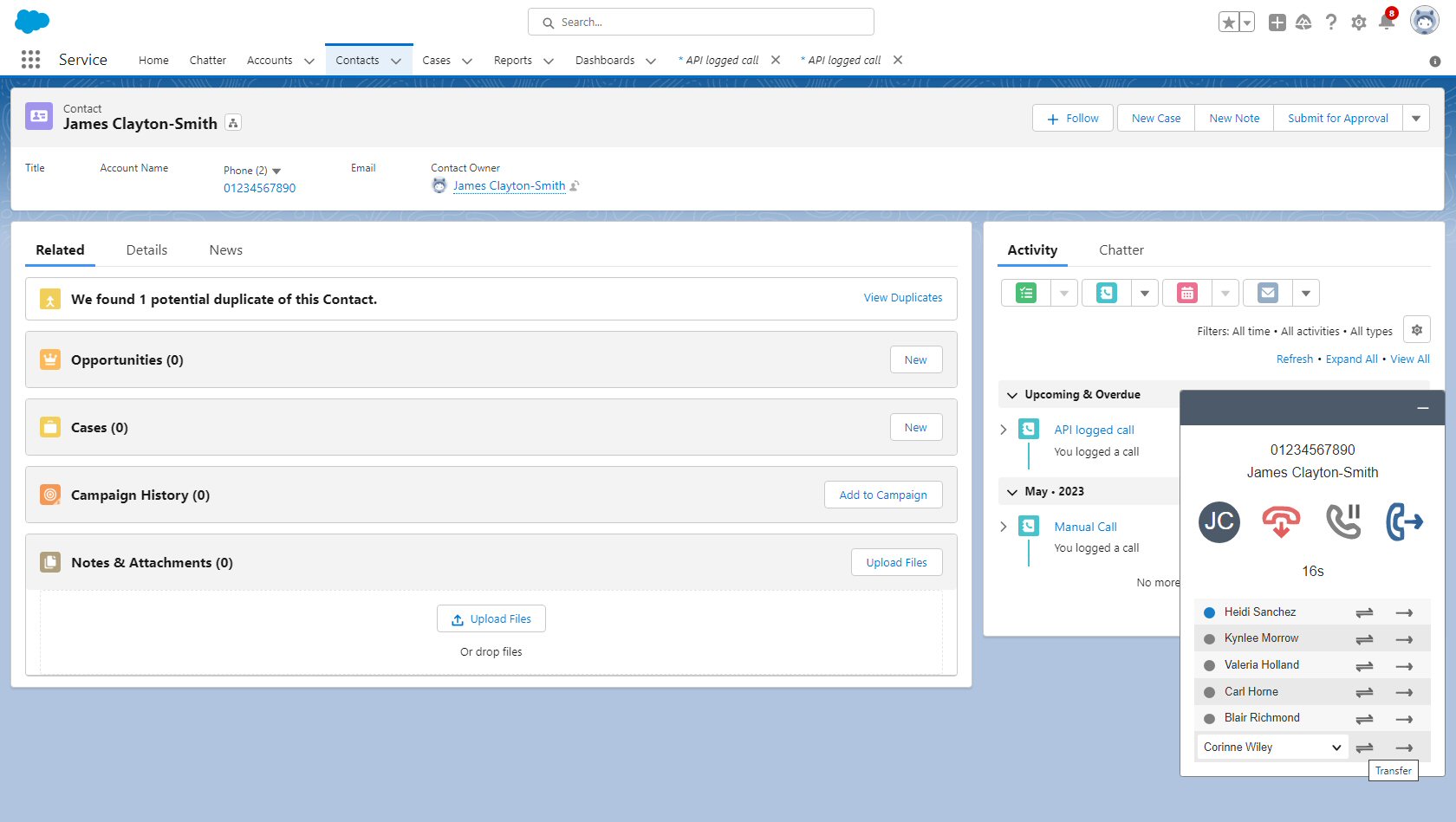This screenshot has width=1456, height=822.
Task: Click Add to Campaign button
Action: tap(883, 495)
